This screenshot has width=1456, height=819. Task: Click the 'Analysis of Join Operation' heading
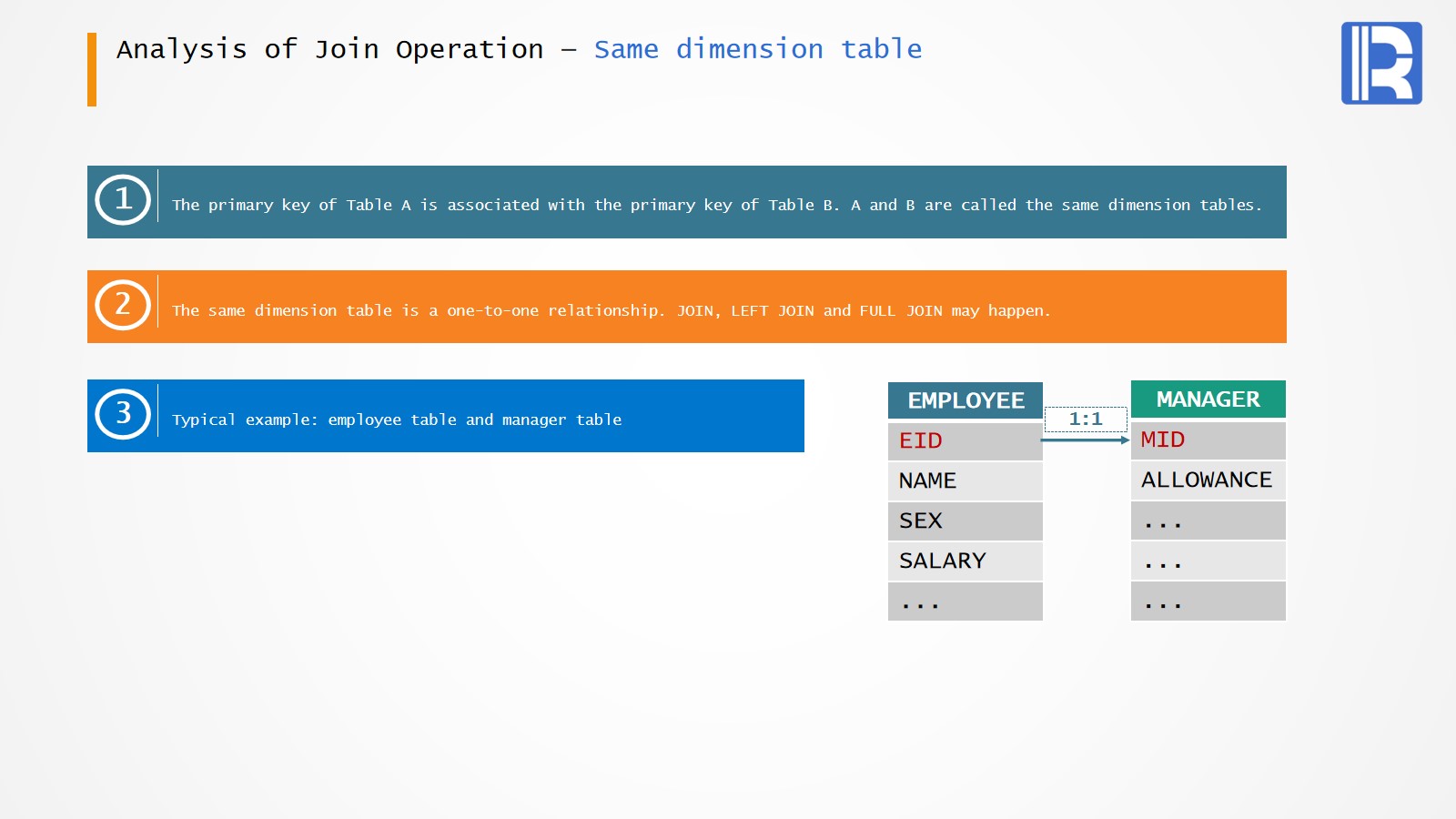click(329, 49)
